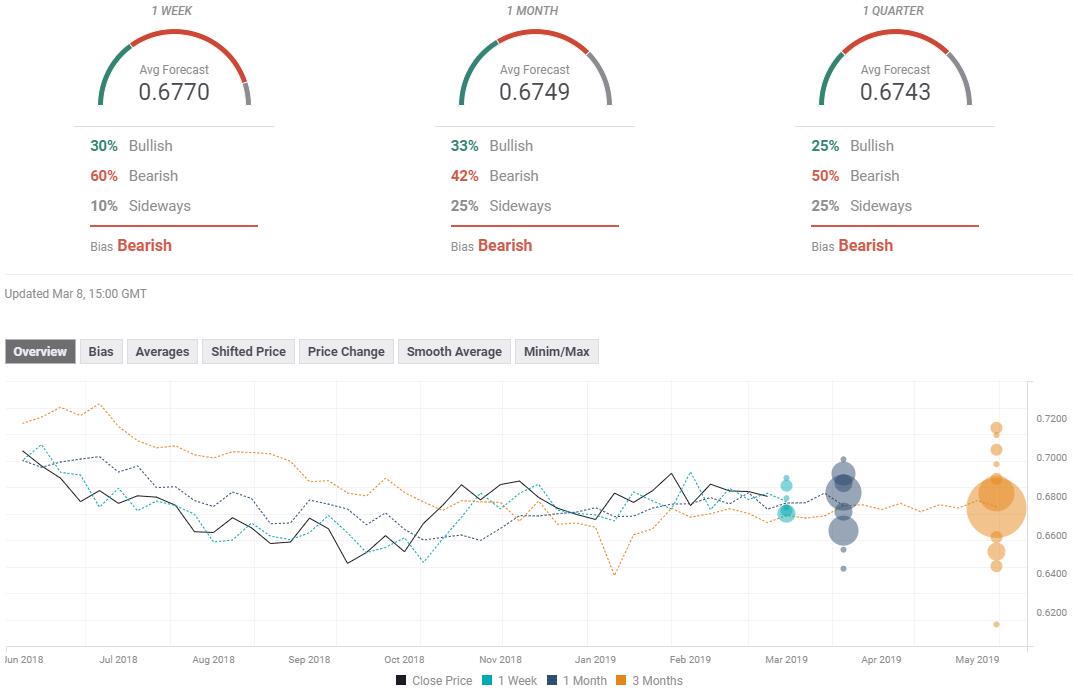
Task: Click the Updated Mar 8, 15:00 GMT timestamp
Action: pos(75,294)
